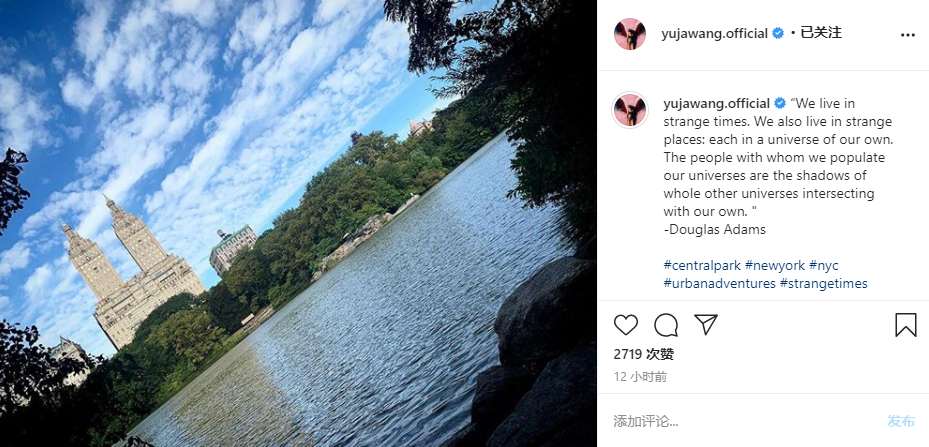Open the three-dots more options menu
Viewport: 929px width, 447px height.
(x=908, y=35)
